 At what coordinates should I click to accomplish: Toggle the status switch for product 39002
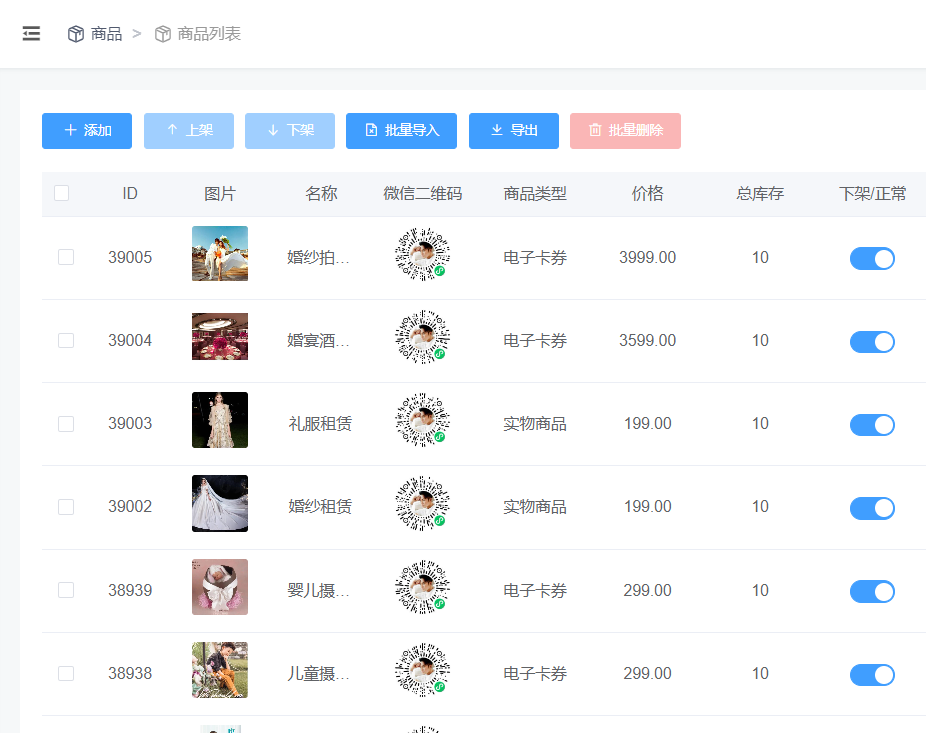tap(872, 508)
